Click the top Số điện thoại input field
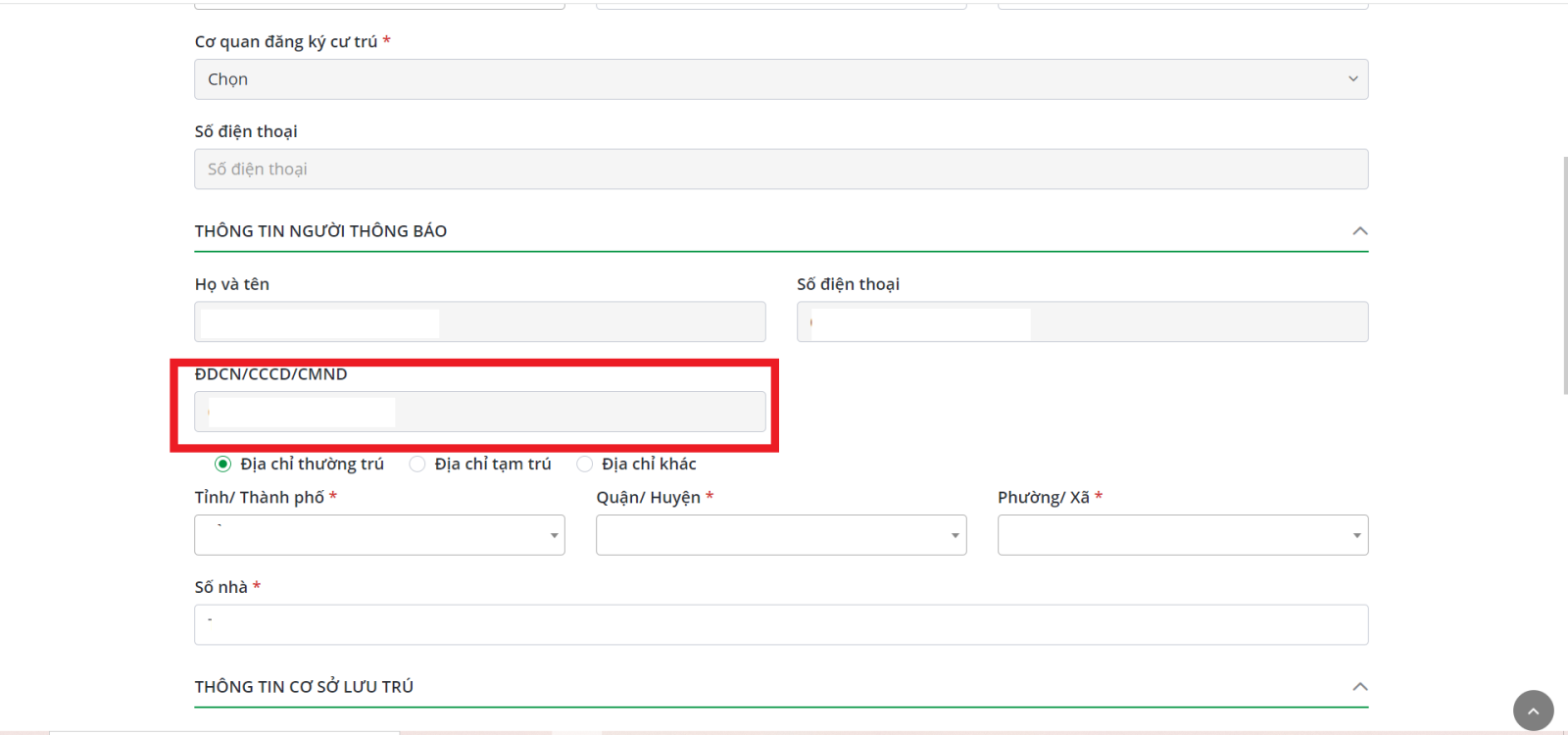This screenshot has height=735, width=1568. pos(781,170)
